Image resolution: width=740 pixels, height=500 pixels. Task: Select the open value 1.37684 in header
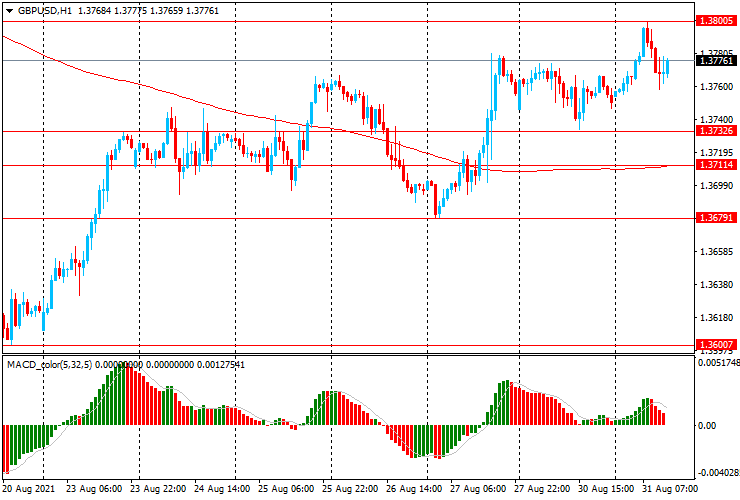[x=94, y=10]
